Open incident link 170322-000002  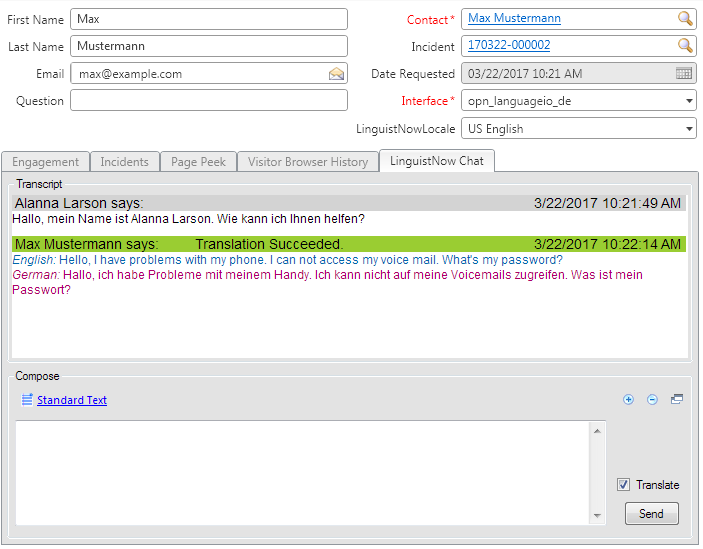click(x=509, y=46)
